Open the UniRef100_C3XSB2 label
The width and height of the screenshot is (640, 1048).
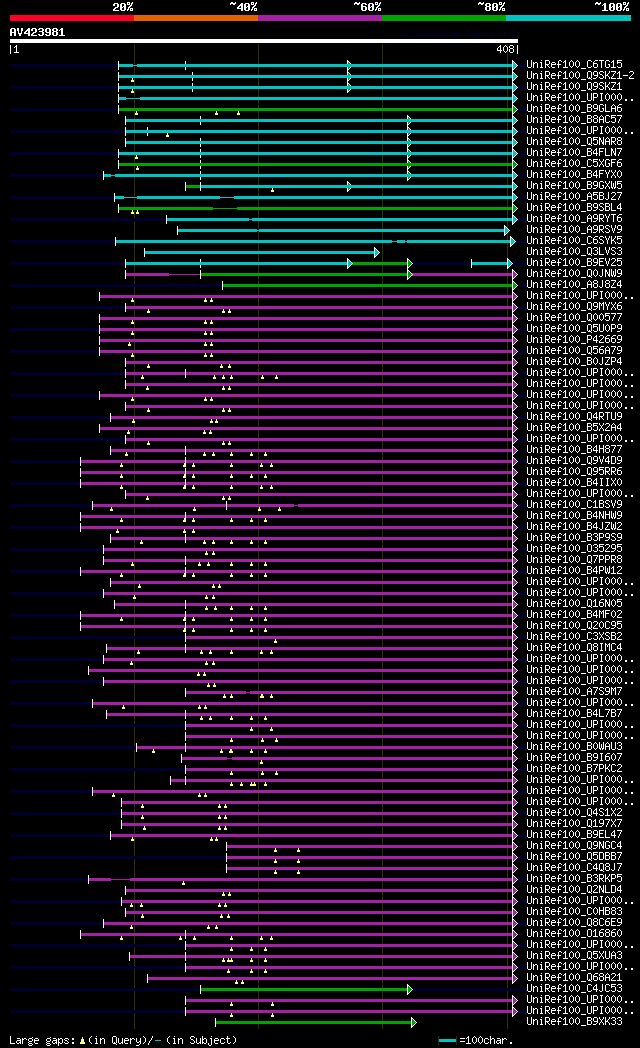pos(574,636)
